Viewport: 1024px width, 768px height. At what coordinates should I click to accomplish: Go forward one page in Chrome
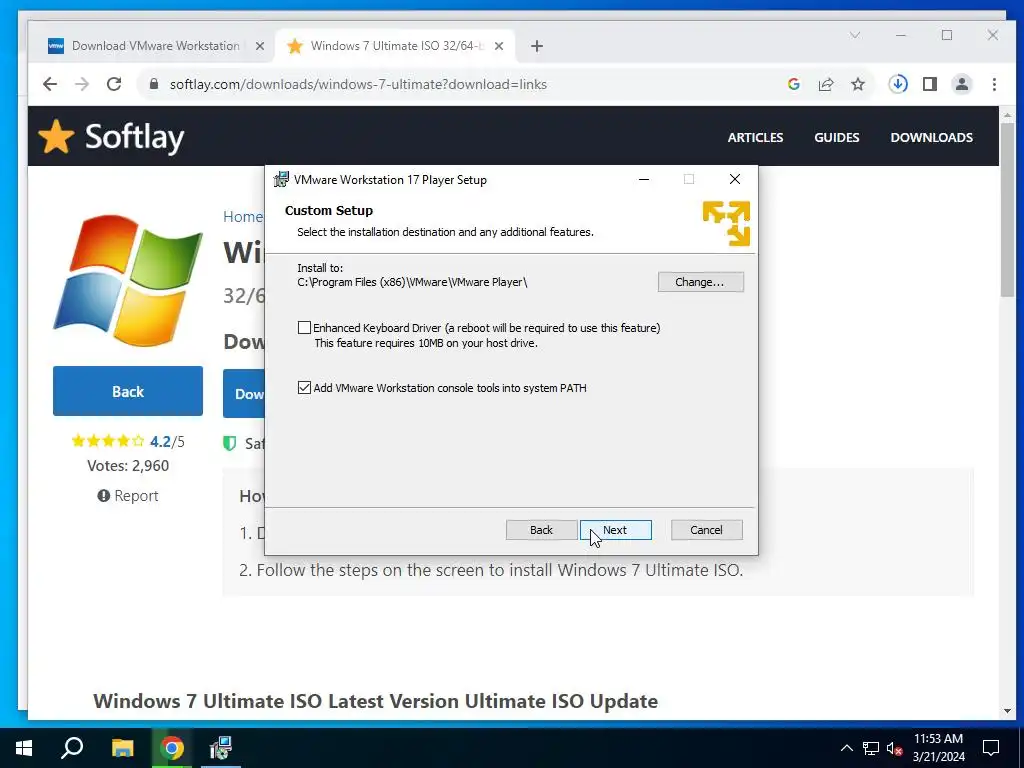[x=82, y=84]
